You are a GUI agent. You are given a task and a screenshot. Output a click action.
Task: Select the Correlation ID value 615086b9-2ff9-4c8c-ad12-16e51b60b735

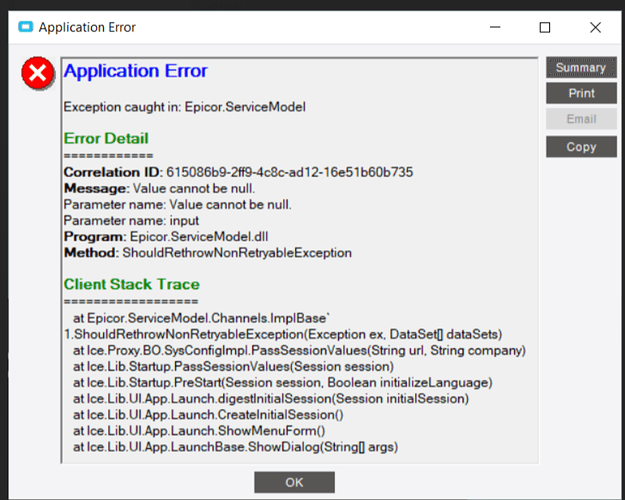[x=289, y=172]
